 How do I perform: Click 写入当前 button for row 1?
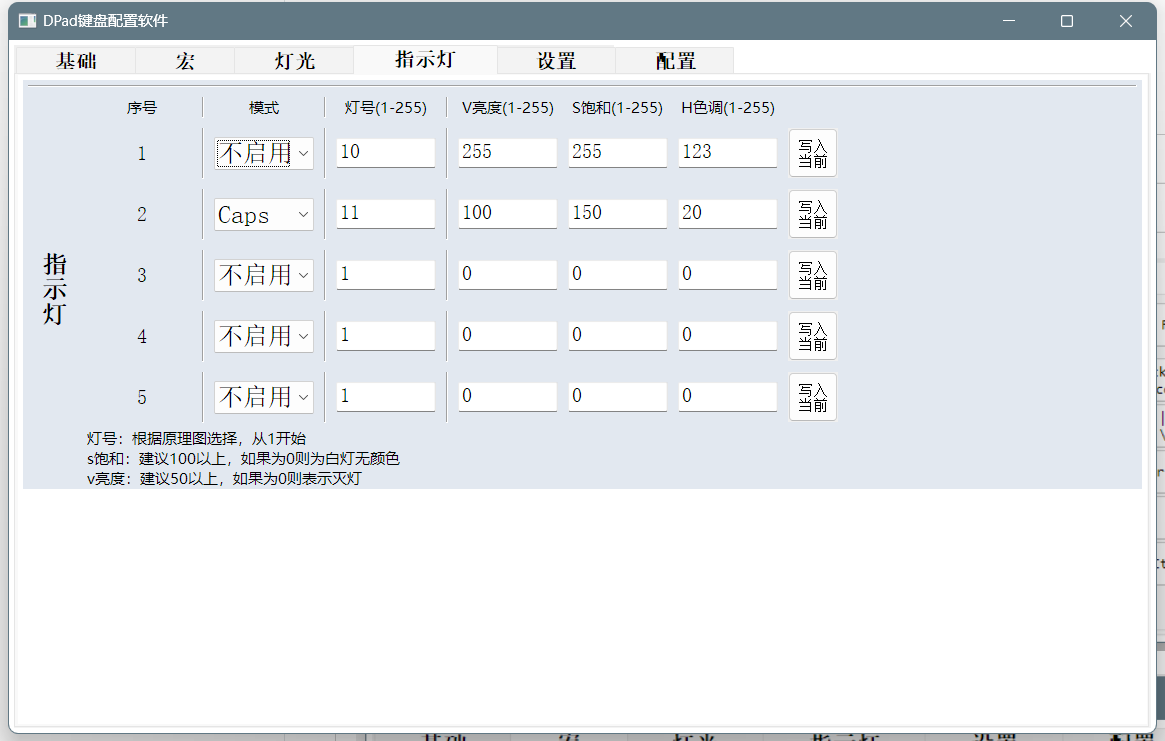coord(813,153)
